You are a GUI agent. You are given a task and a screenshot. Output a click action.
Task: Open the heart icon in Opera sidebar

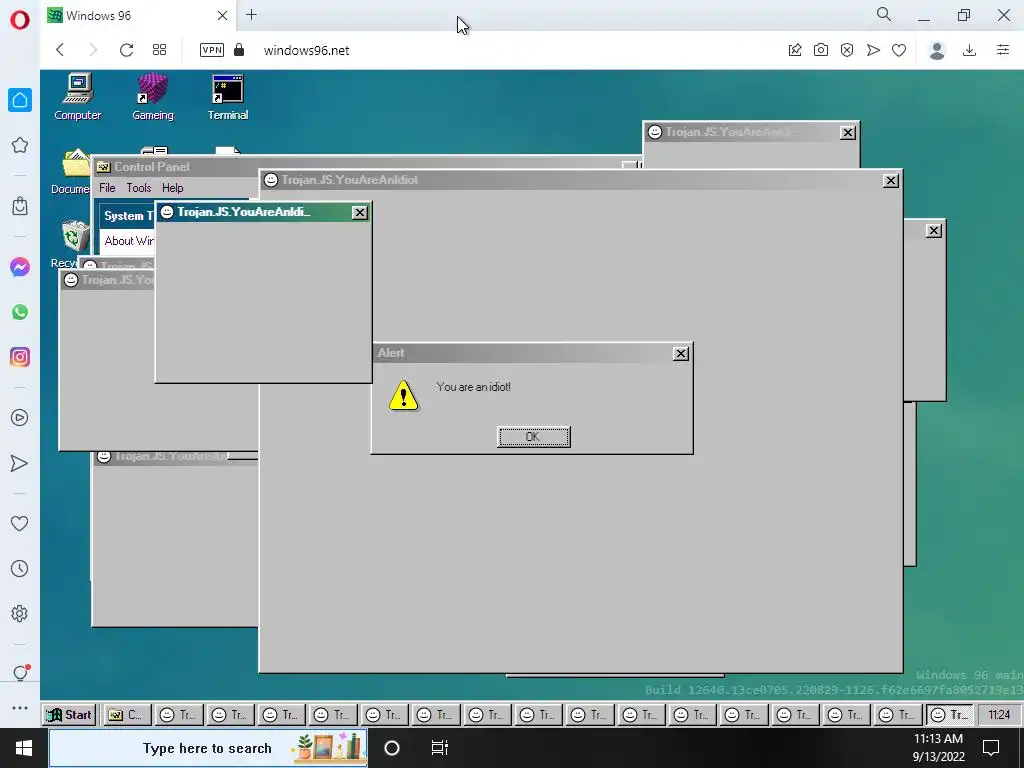click(x=20, y=523)
